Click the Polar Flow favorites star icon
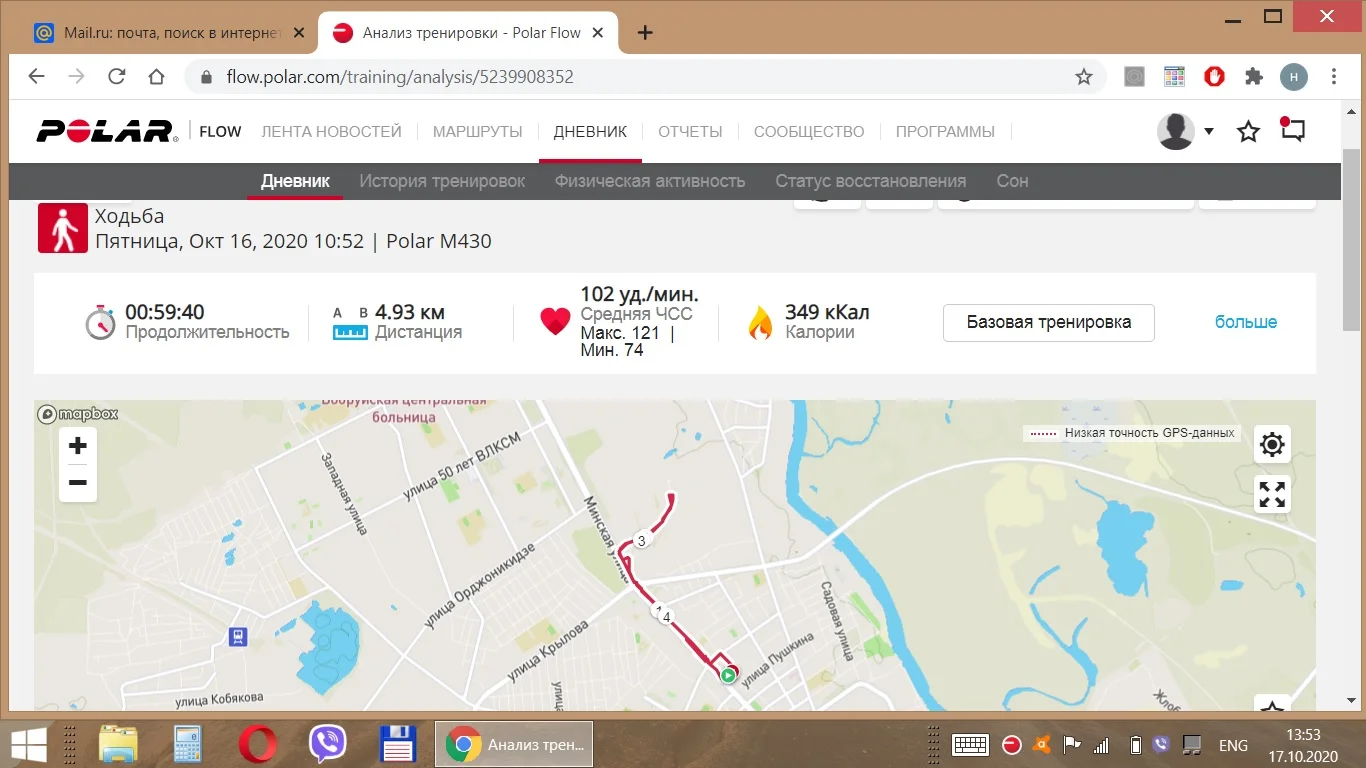Image resolution: width=1366 pixels, height=768 pixels. coord(1248,131)
